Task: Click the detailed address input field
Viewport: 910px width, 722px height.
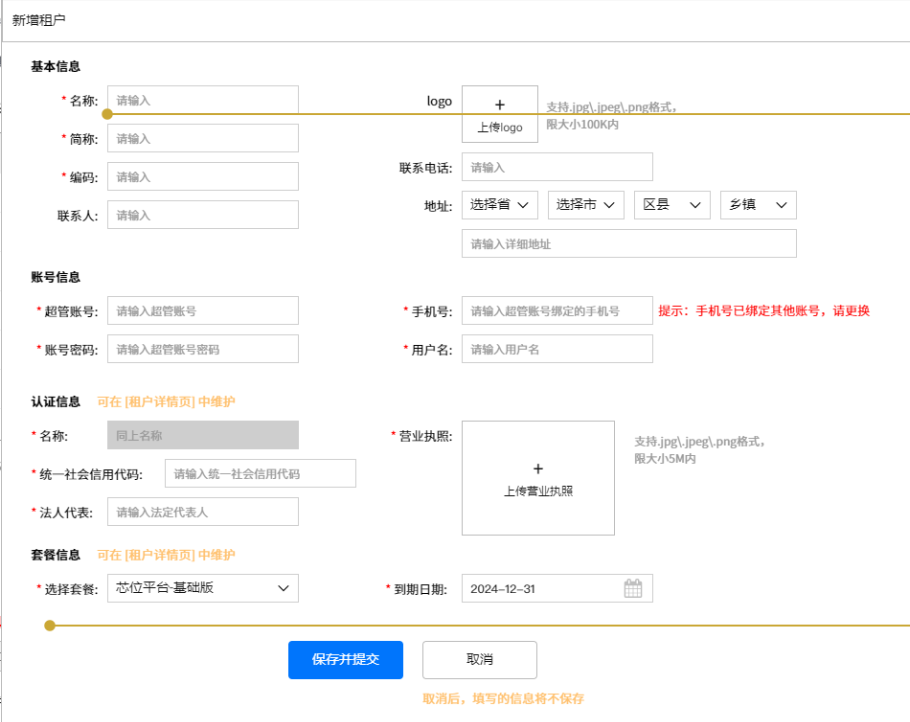Action: [x=629, y=244]
